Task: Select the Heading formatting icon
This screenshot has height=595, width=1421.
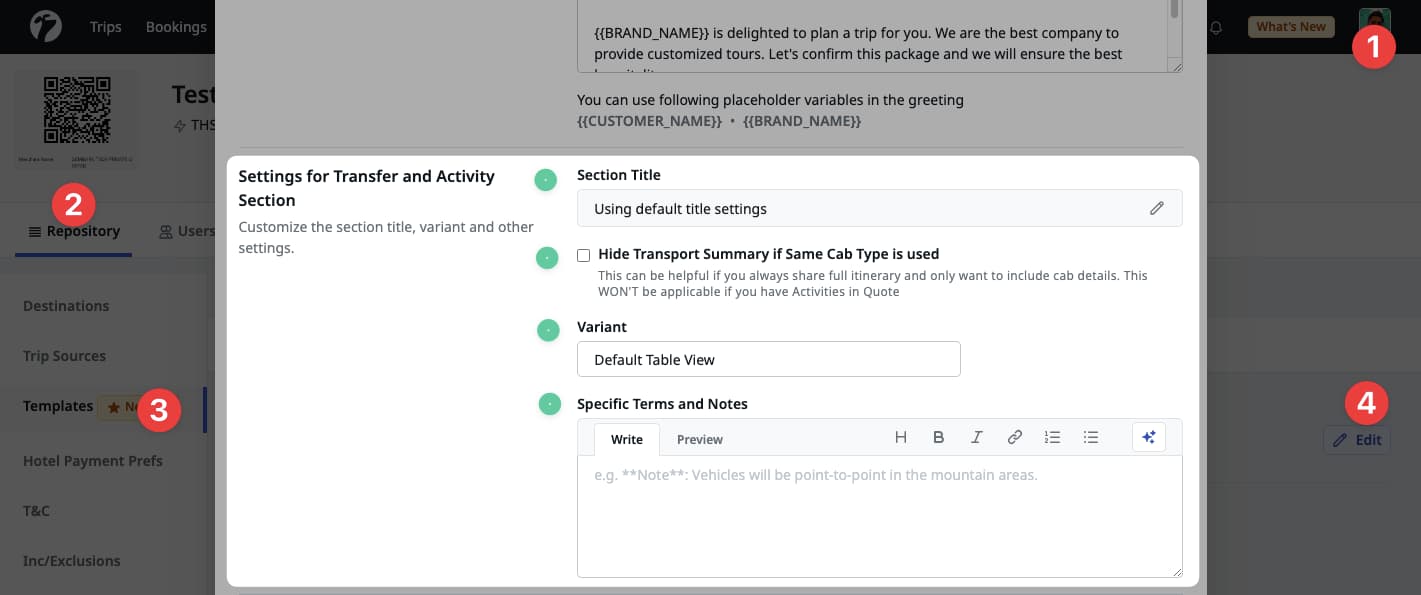Action: coord(901,437)
